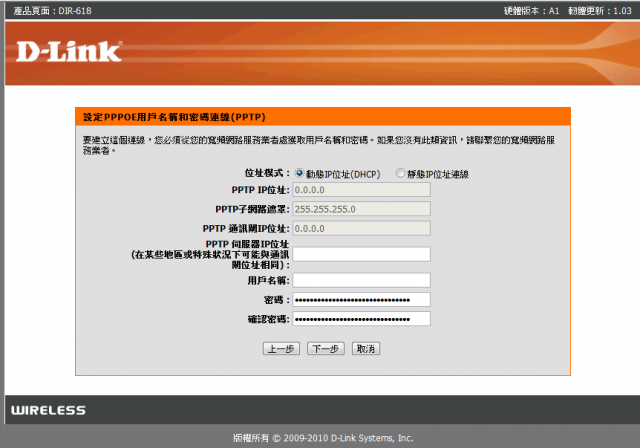This screenshot has height=448, width=640.
Task: Click the instruction paragraph starting 要建立這個連線
Action: tap(319, 145)
